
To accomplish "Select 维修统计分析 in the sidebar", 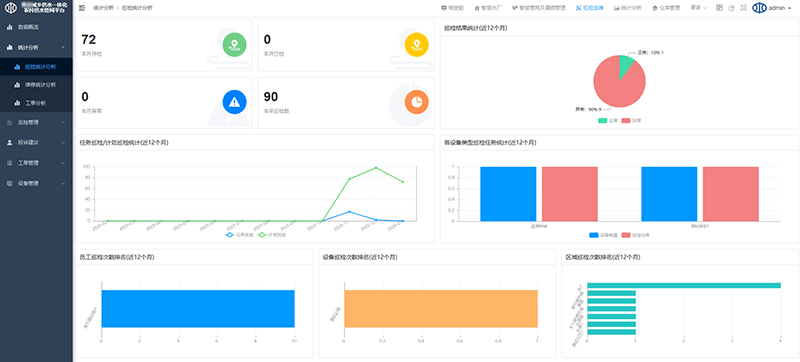I will pyautogui.click(x=36, y=85).
